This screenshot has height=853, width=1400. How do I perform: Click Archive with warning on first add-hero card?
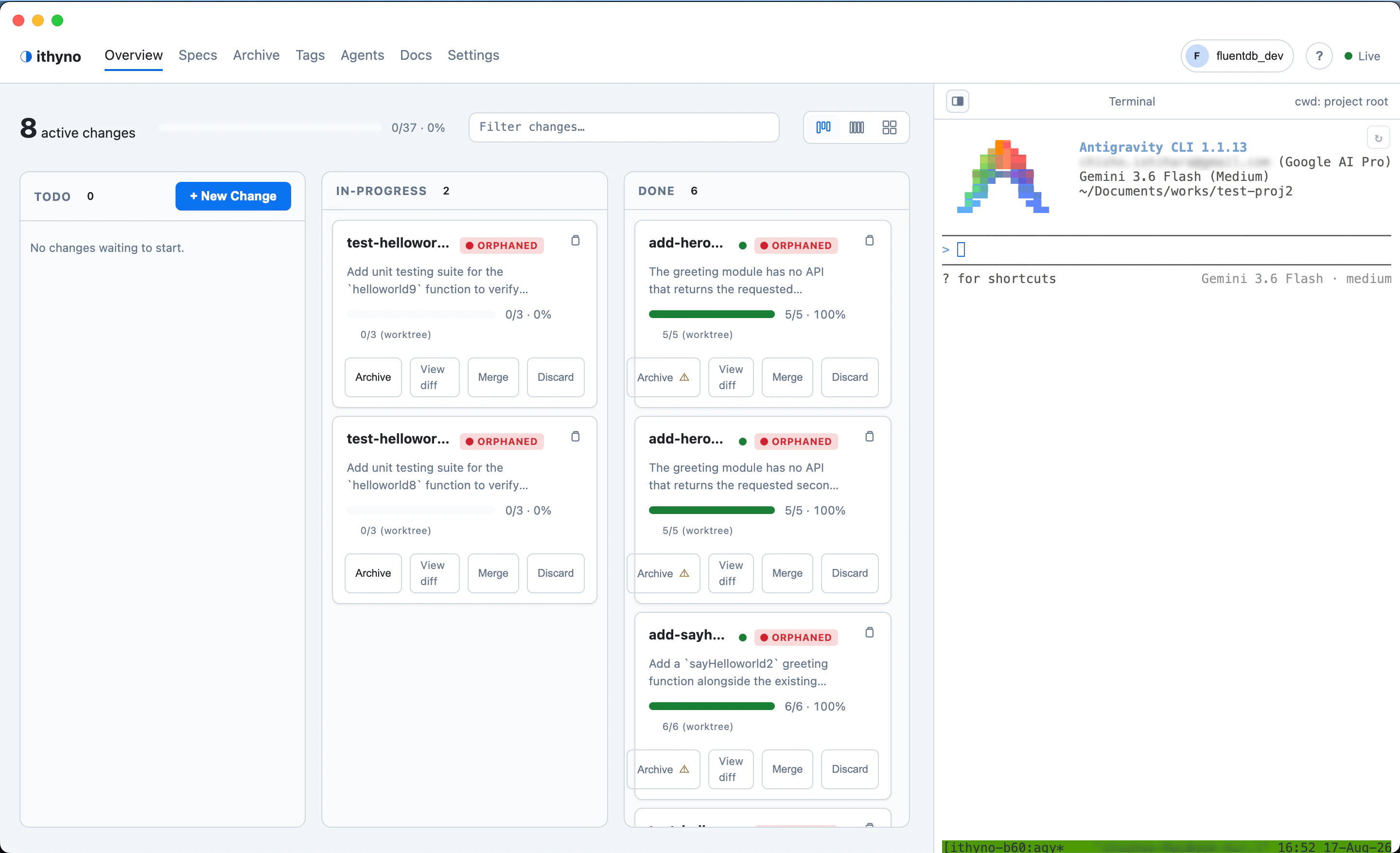663,377
